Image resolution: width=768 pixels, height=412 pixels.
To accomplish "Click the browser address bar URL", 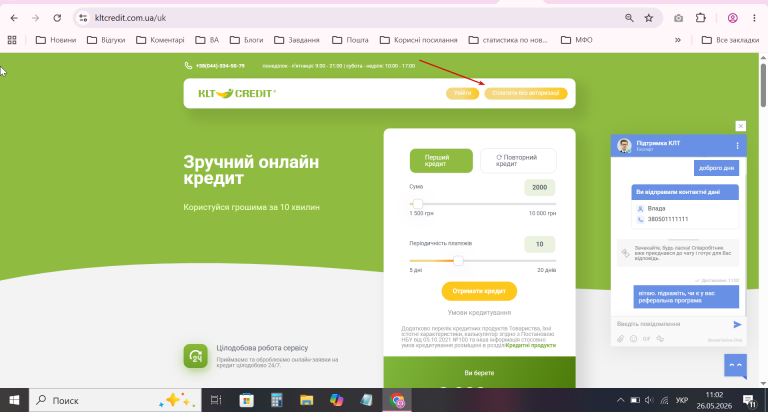I will [130, 18].
